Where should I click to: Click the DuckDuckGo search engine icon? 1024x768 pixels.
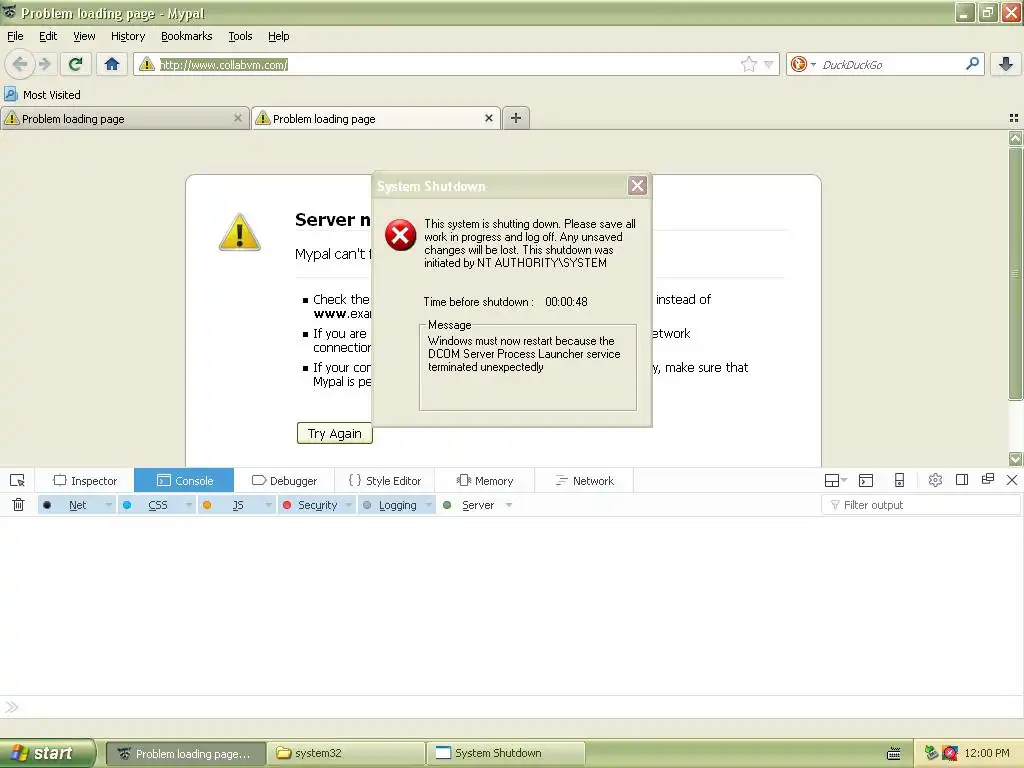point(798,64)
